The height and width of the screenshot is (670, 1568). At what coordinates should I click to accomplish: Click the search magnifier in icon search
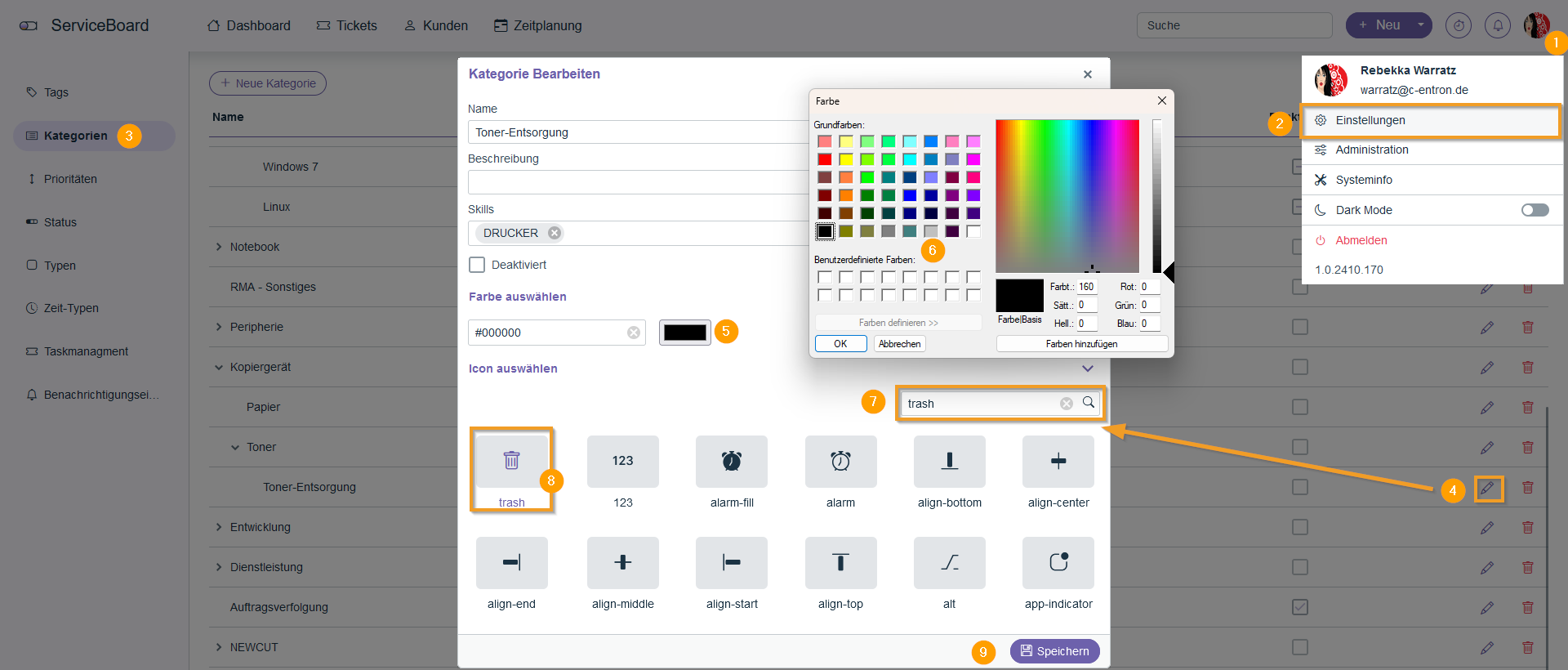[x=1089, y=403]
